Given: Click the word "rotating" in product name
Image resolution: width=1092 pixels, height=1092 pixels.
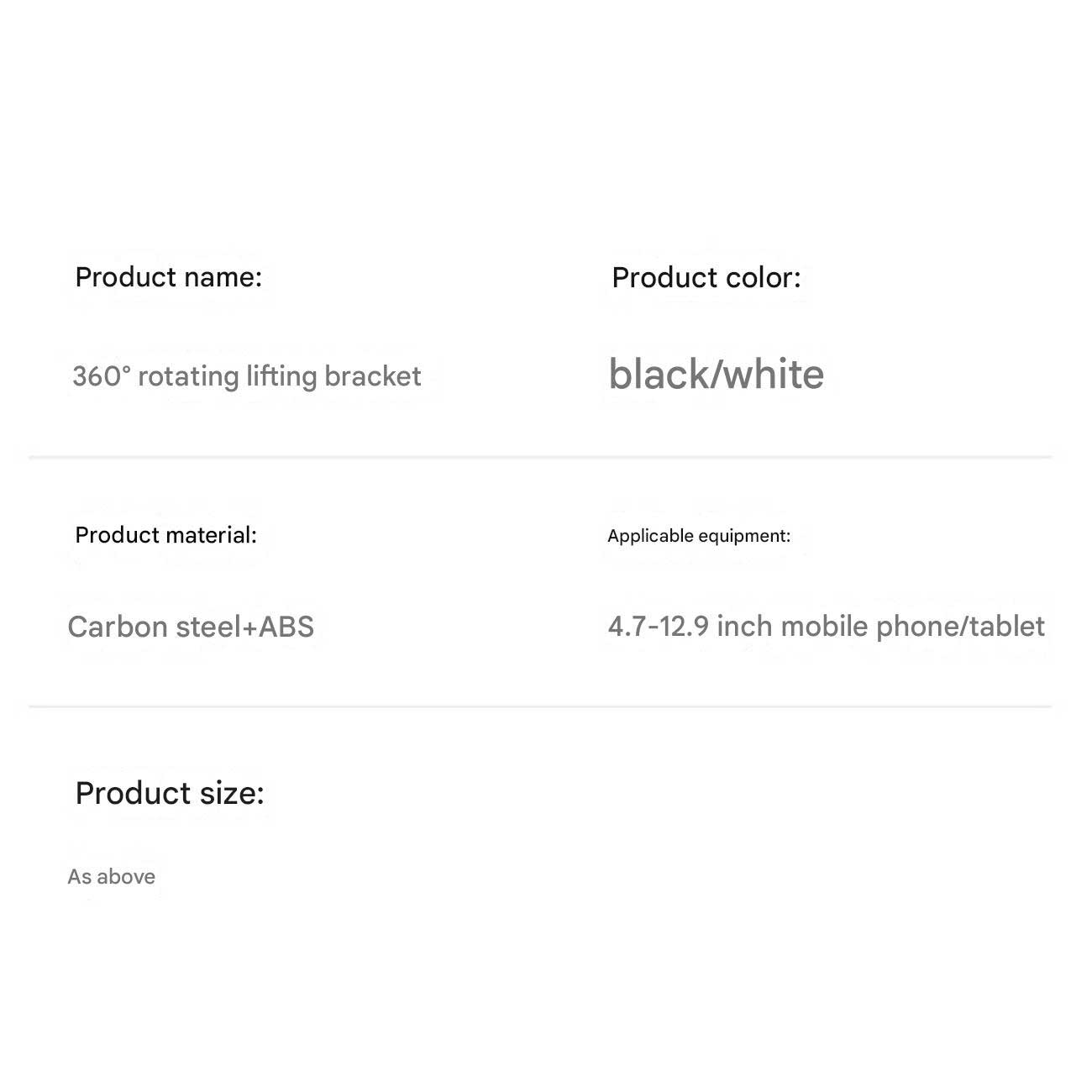Looking at the screenshot, I should click(188, 376).
